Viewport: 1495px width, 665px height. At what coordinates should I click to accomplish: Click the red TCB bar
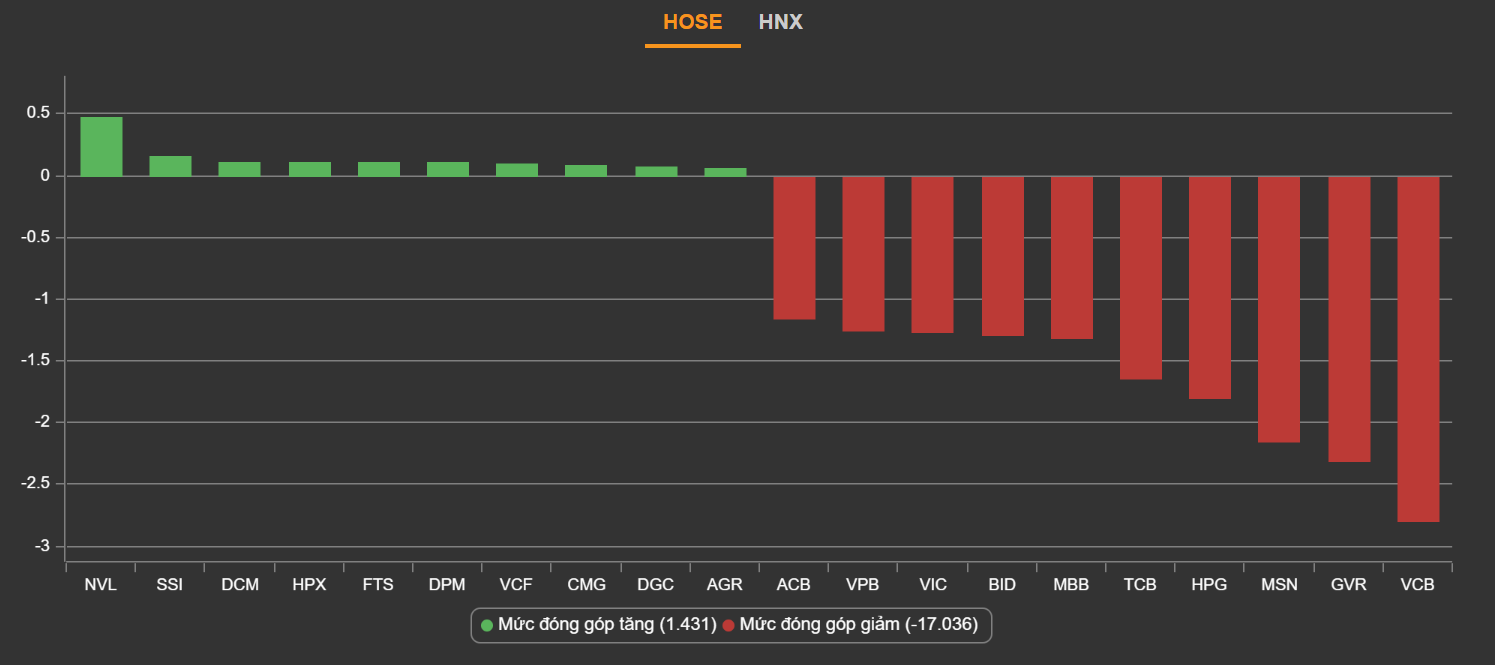(1141, 277)
